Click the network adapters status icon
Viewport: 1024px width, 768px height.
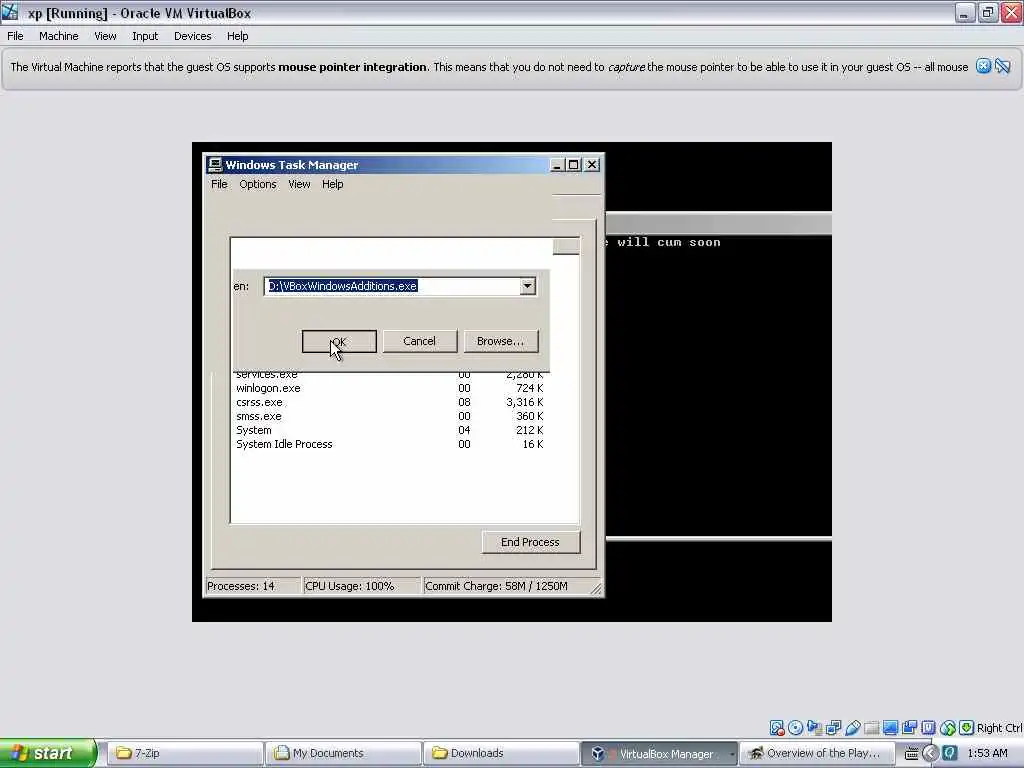[x=833, y=728]
